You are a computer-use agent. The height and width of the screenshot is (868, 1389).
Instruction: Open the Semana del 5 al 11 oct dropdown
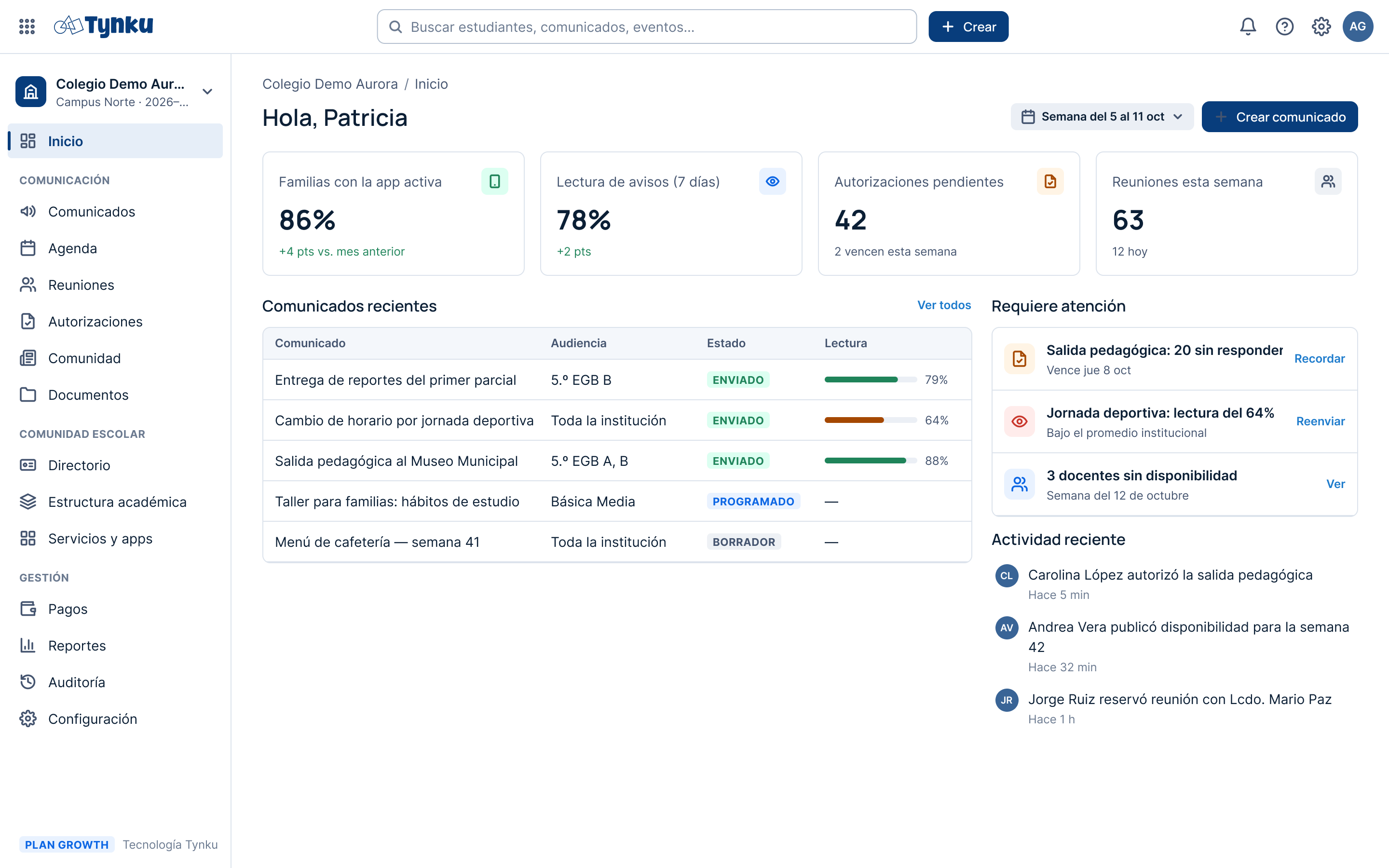point(1102,117)
